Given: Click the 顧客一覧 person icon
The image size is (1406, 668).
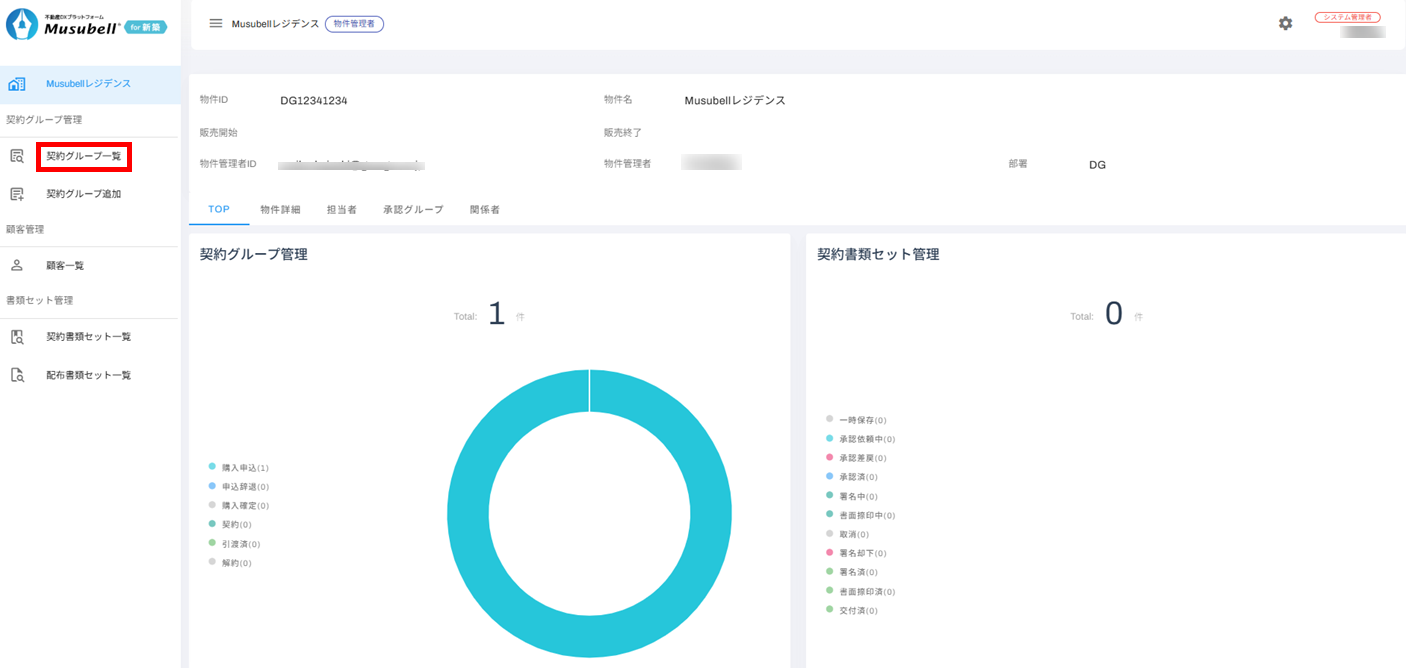Looking at the screenshot, I should click(x=17, y=266).
